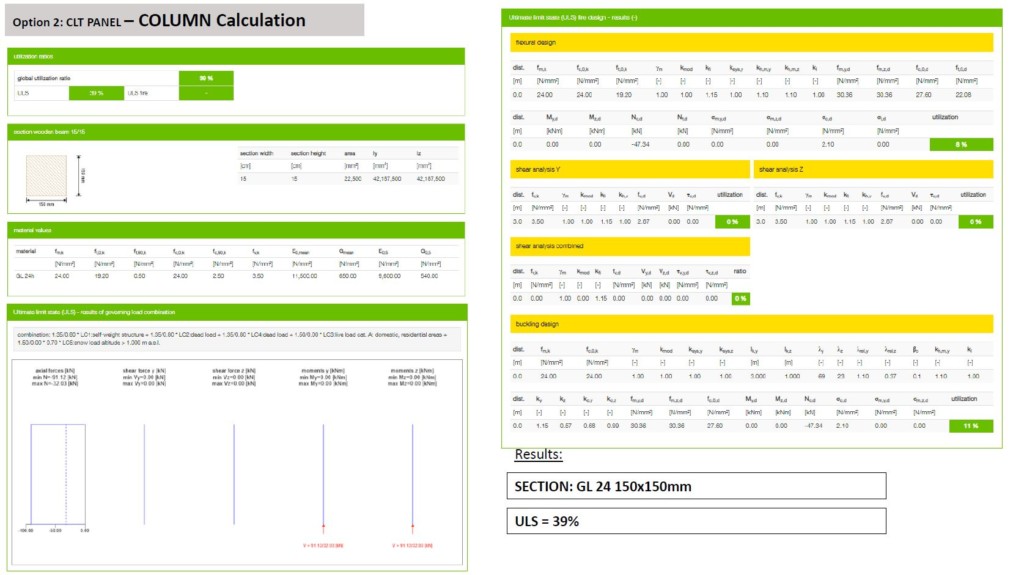
Task: Click the axial forces diagram
Action: (57, 470)
